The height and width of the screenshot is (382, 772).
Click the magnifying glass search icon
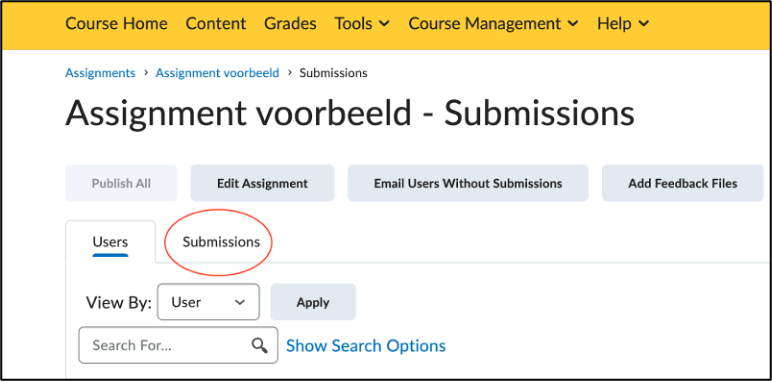pos(259,346)
